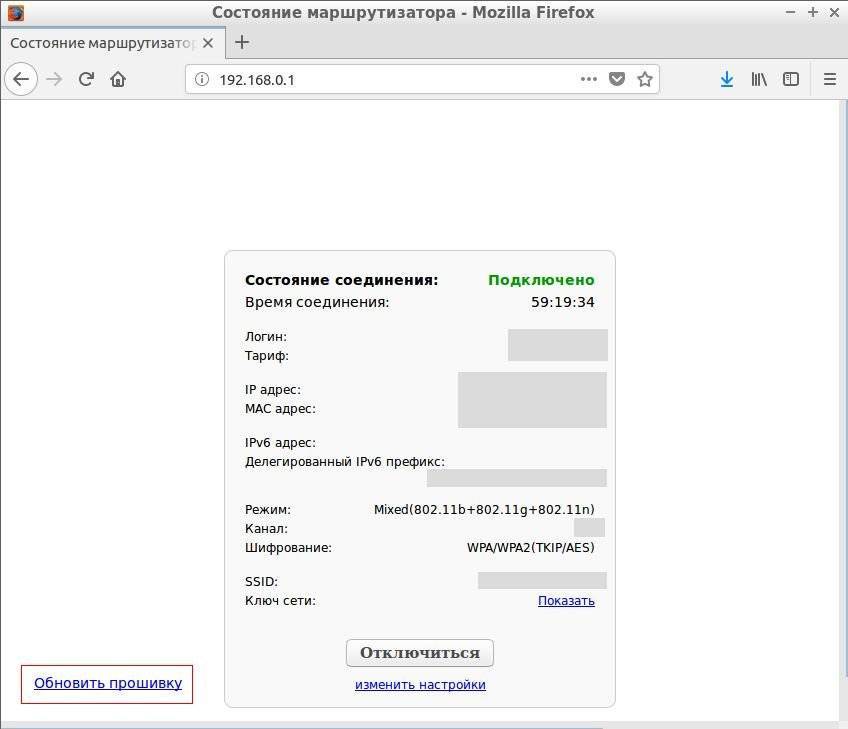Toggle the Firefox sidebar
This screenshot has height=729, width=848.
point(791,79)
